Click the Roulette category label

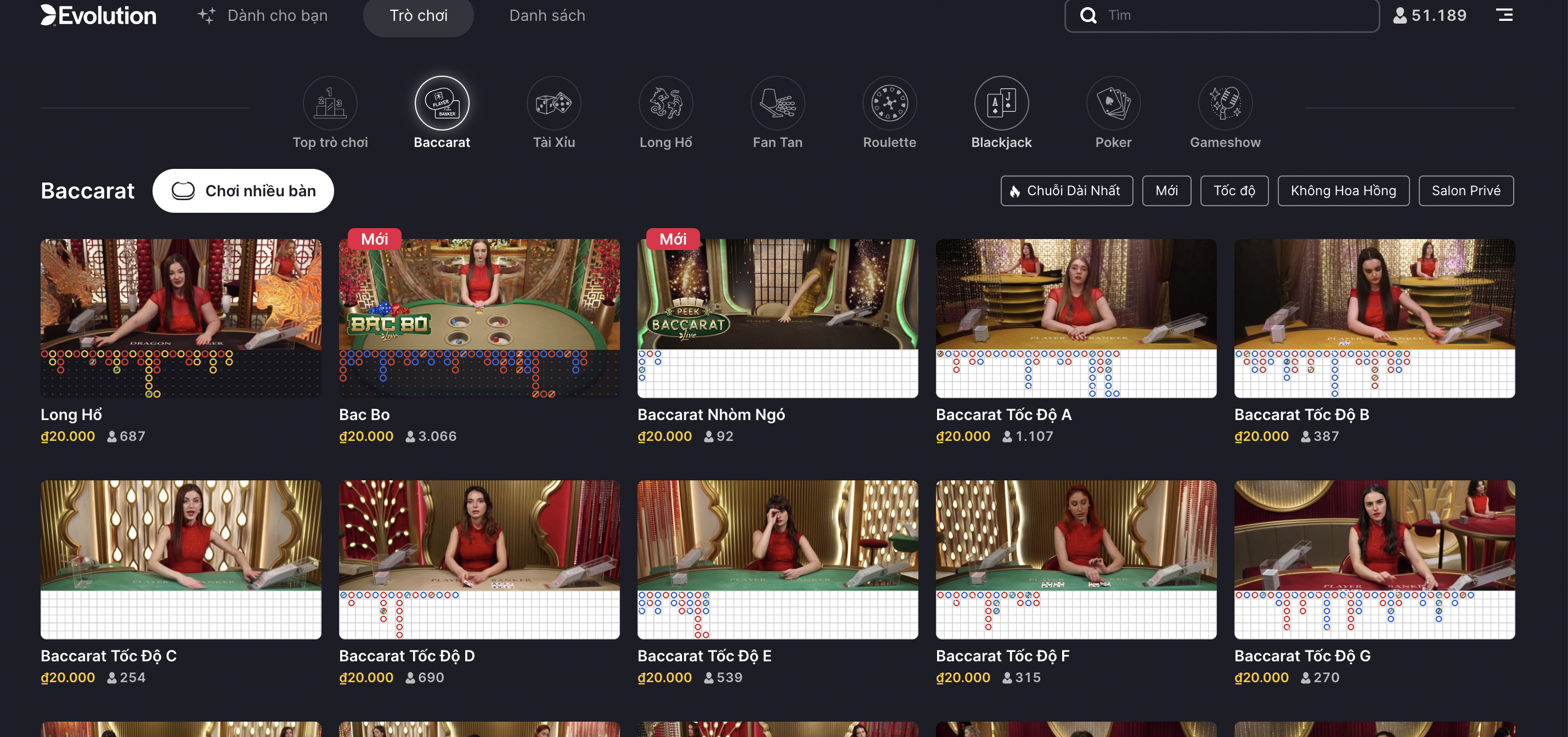coord(889,143)
